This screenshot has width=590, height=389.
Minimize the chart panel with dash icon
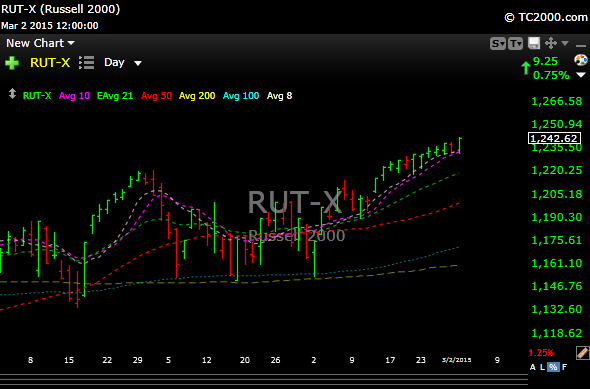[581, 45]
